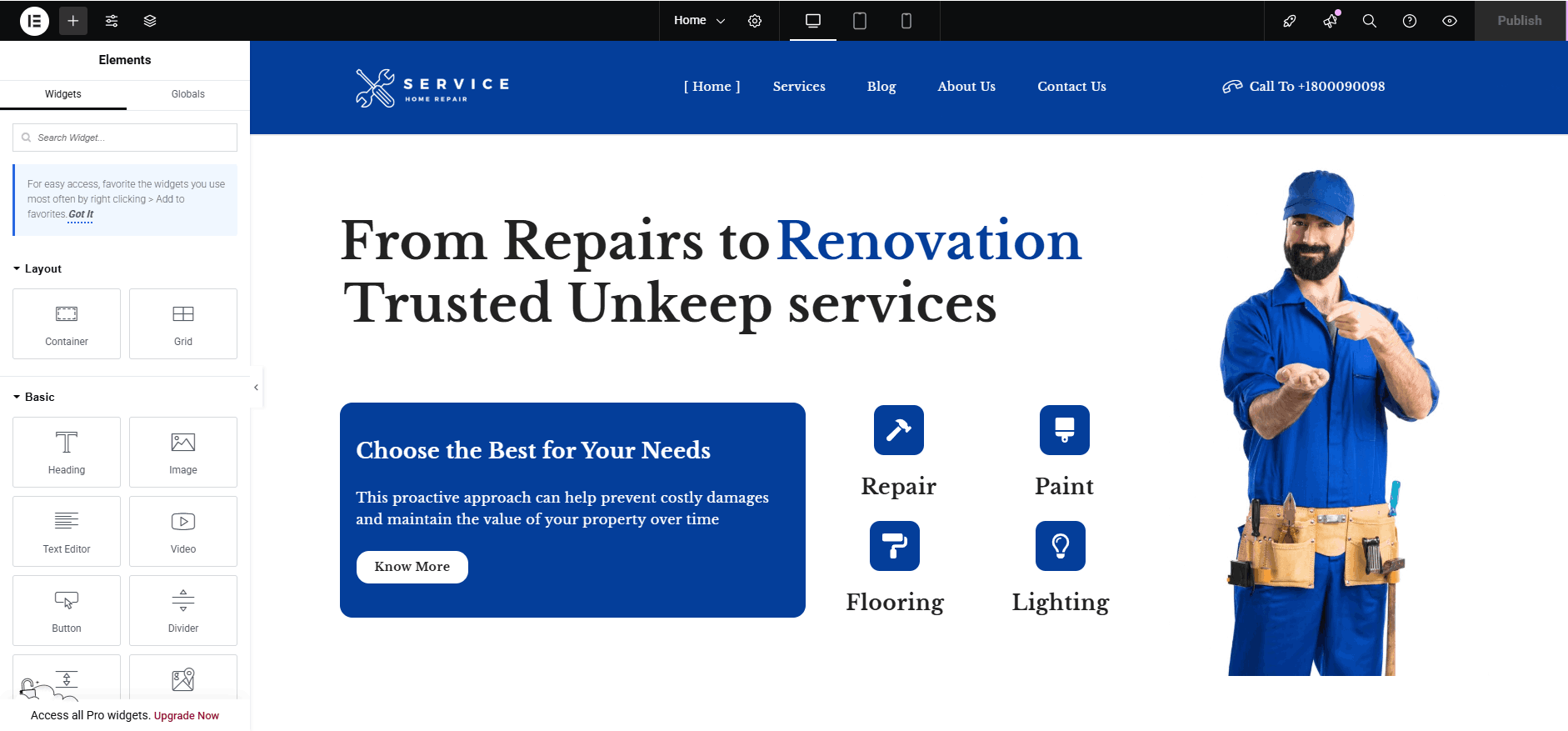Open the Finder search icon

point(1369,21)
